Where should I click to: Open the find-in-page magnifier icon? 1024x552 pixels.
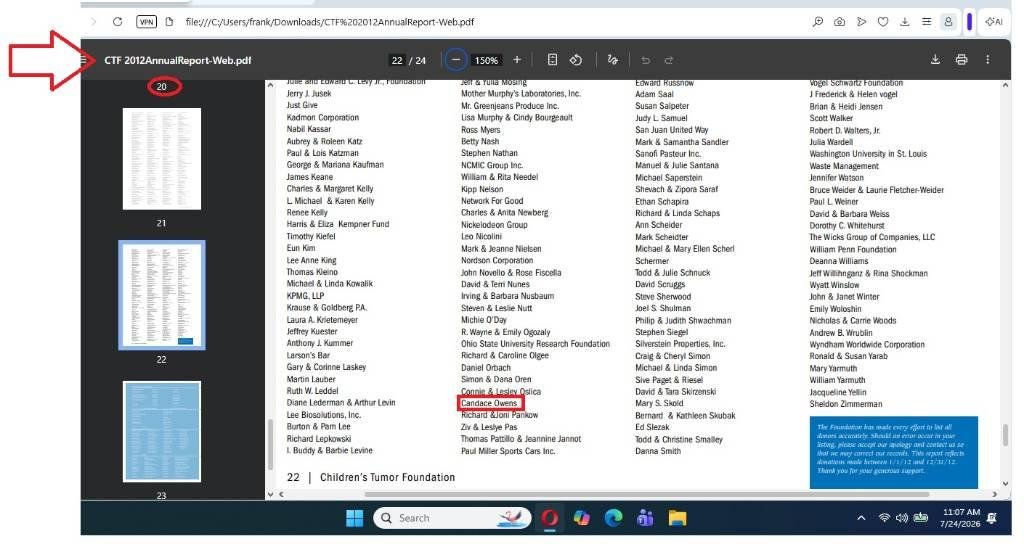(x=818, y=22)
